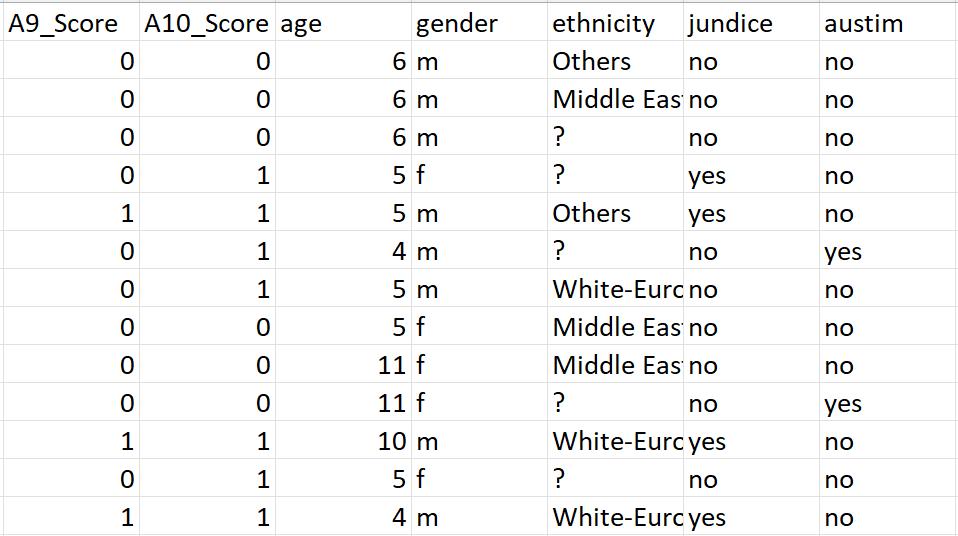Select first question mark ethnicity cell
Viewport: 958px width, 536px height.
tap(616, 137)
